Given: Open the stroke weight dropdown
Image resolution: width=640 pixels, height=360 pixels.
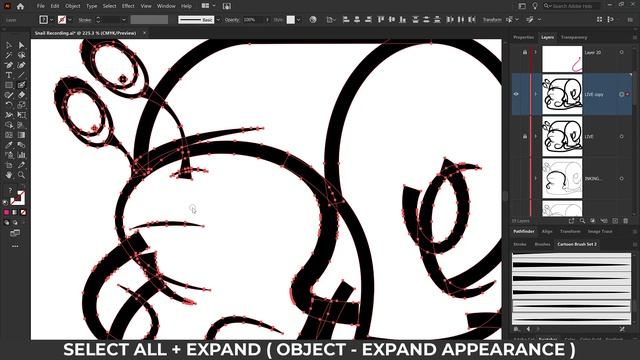Looking at the screenshot, I should click(x=124, y=20).
